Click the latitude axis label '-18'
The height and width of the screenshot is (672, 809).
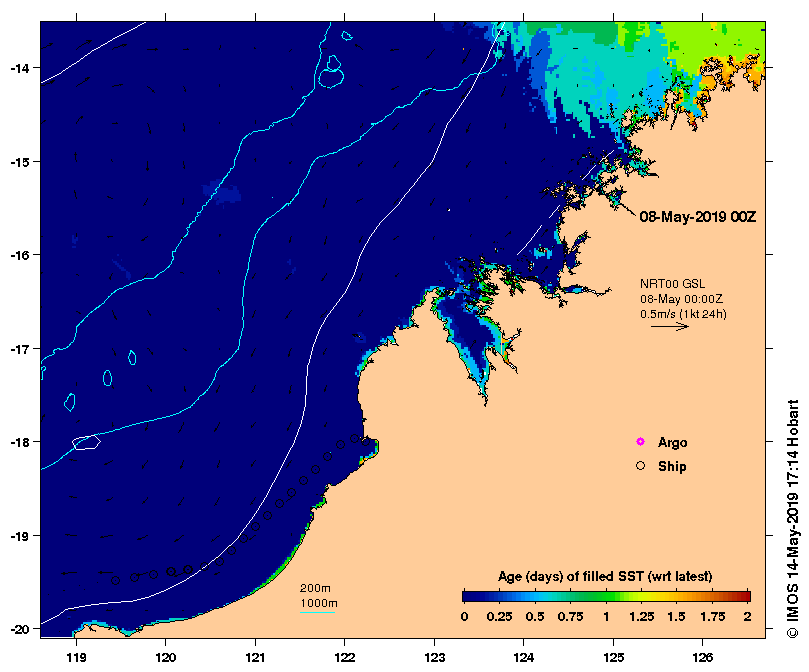coord(19,442)
